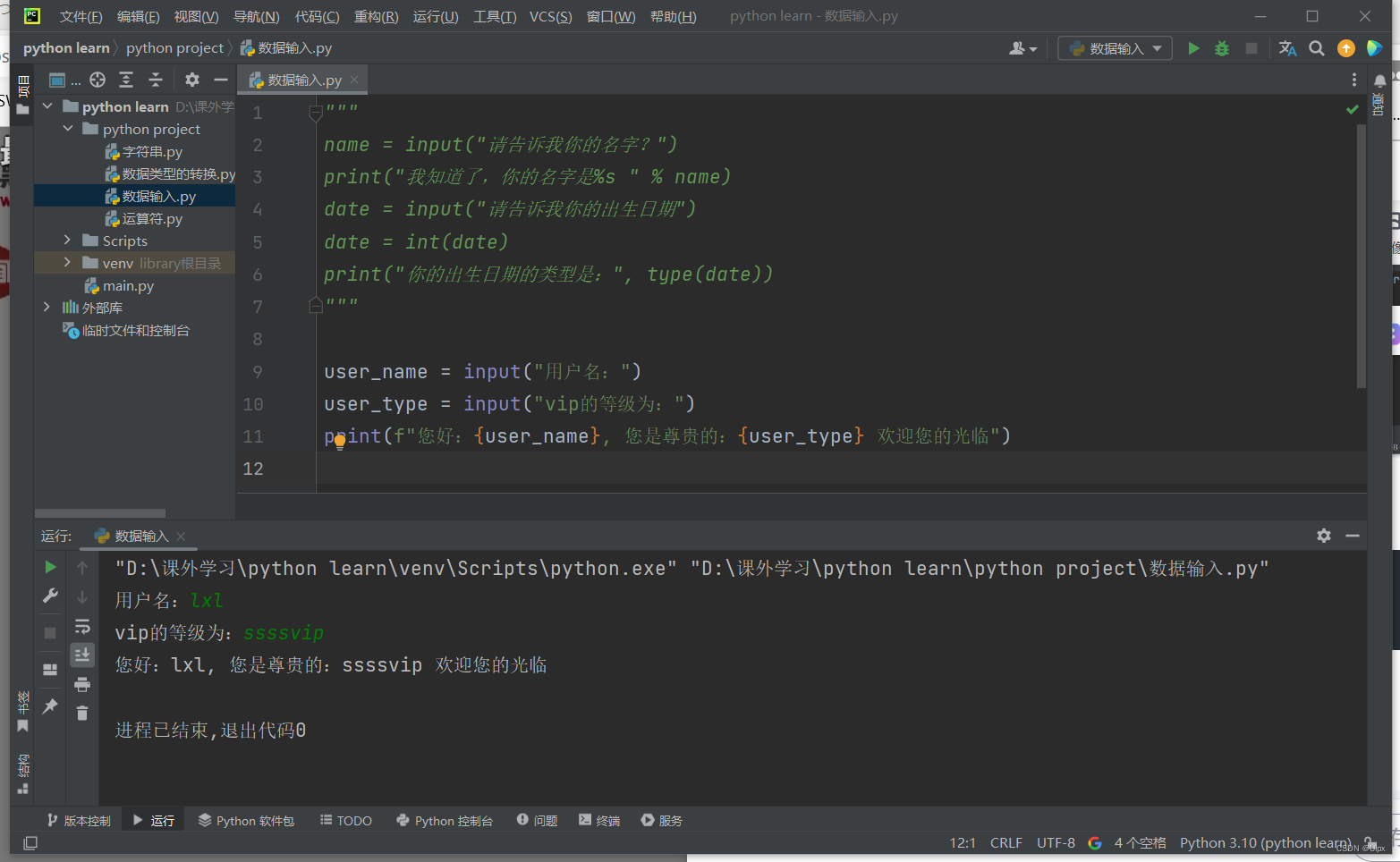This screenshot has height=862, width=1400.
Task: Collapse the python learn root folder
Action: pos(47,106)
